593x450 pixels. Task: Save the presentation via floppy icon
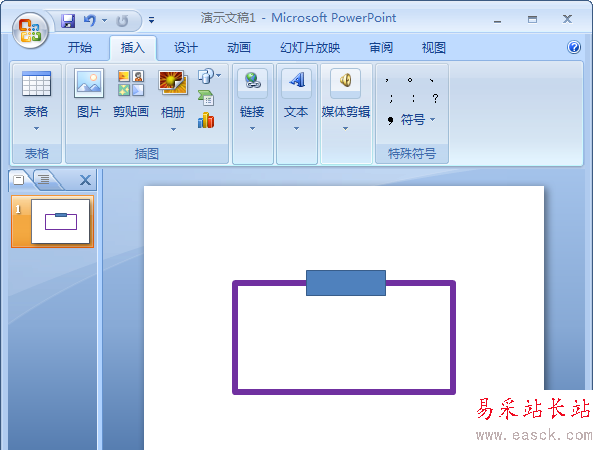point(68,20)
